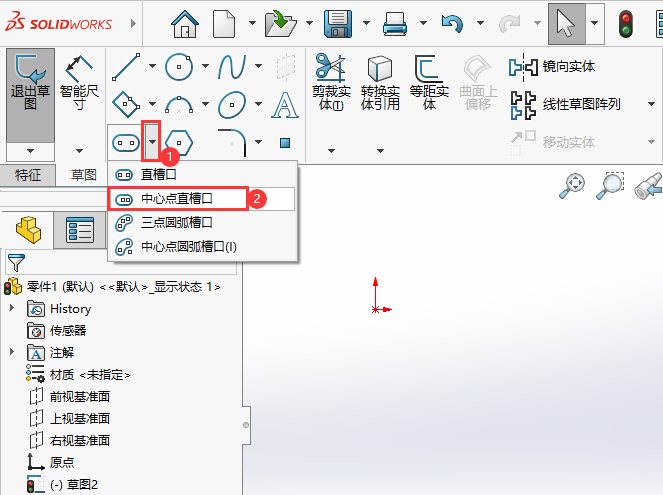
Task: Expand the SOLIDWORKS menu arrow beside logo
Action: point(133,24)
